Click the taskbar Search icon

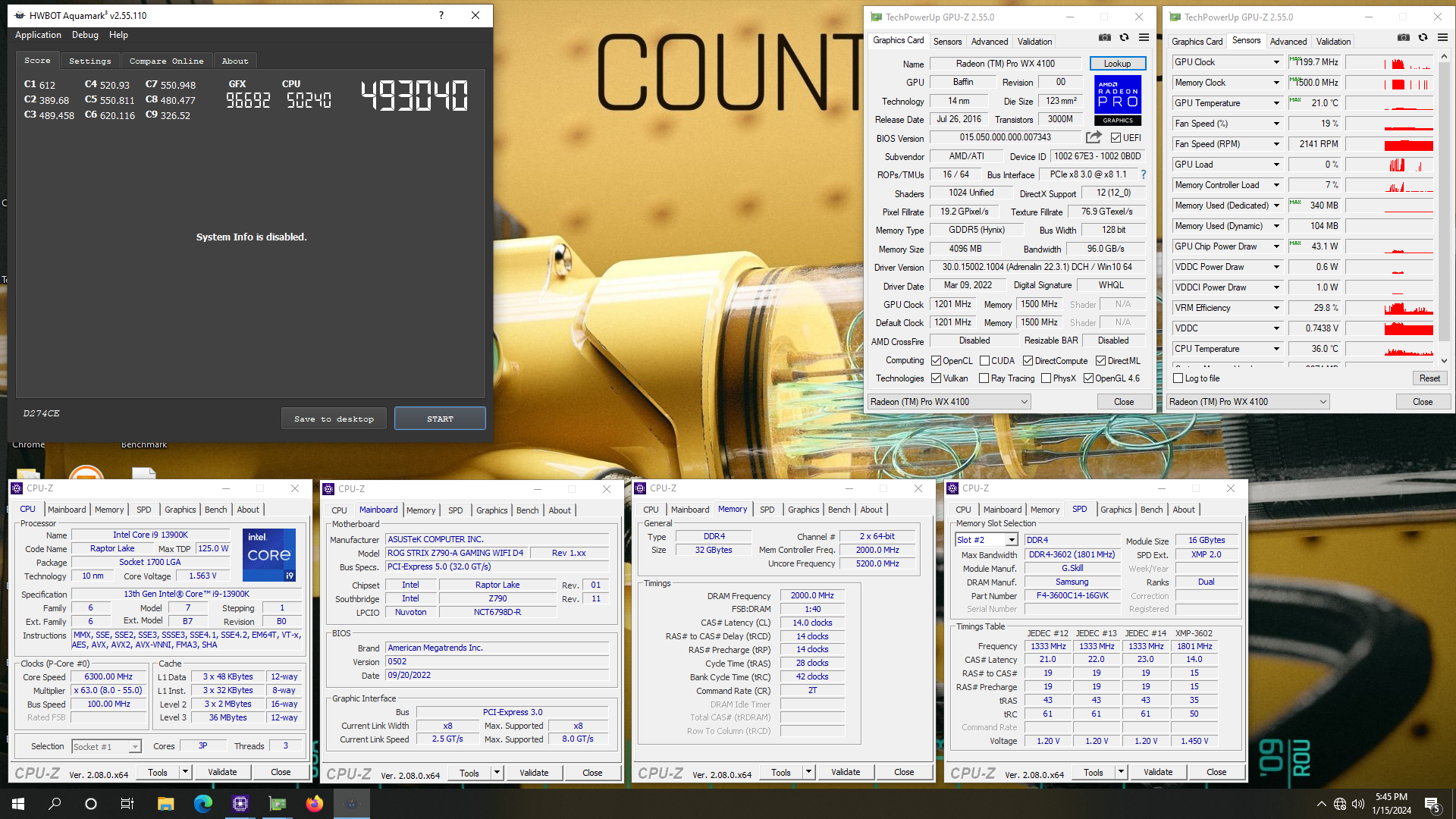pyautogui.click(x=55, y=804)
